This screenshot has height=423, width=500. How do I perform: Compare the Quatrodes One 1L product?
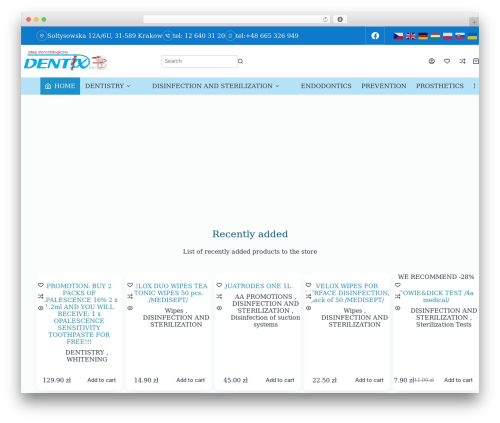click(x=219, y=296)
